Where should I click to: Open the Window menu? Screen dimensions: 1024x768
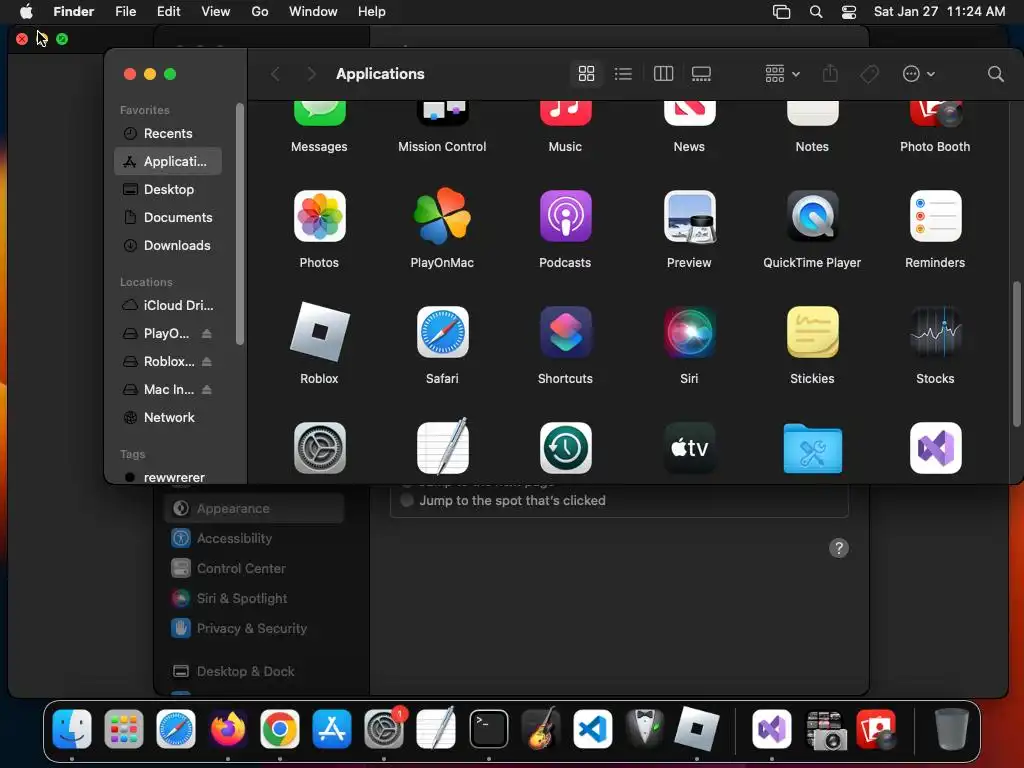tap(313, 11)
